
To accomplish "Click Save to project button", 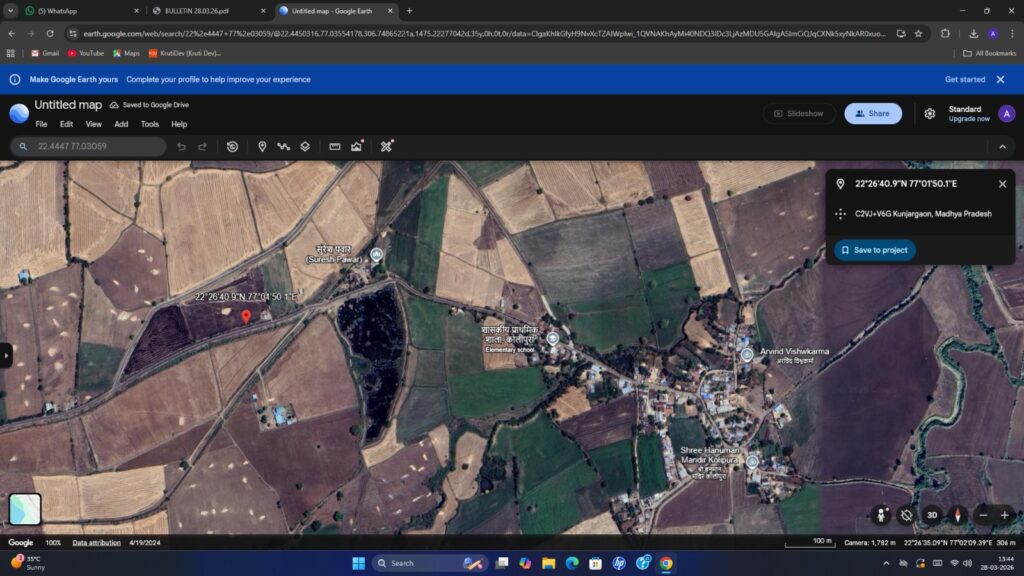I will pyautogui.click(x=874, y=250).
